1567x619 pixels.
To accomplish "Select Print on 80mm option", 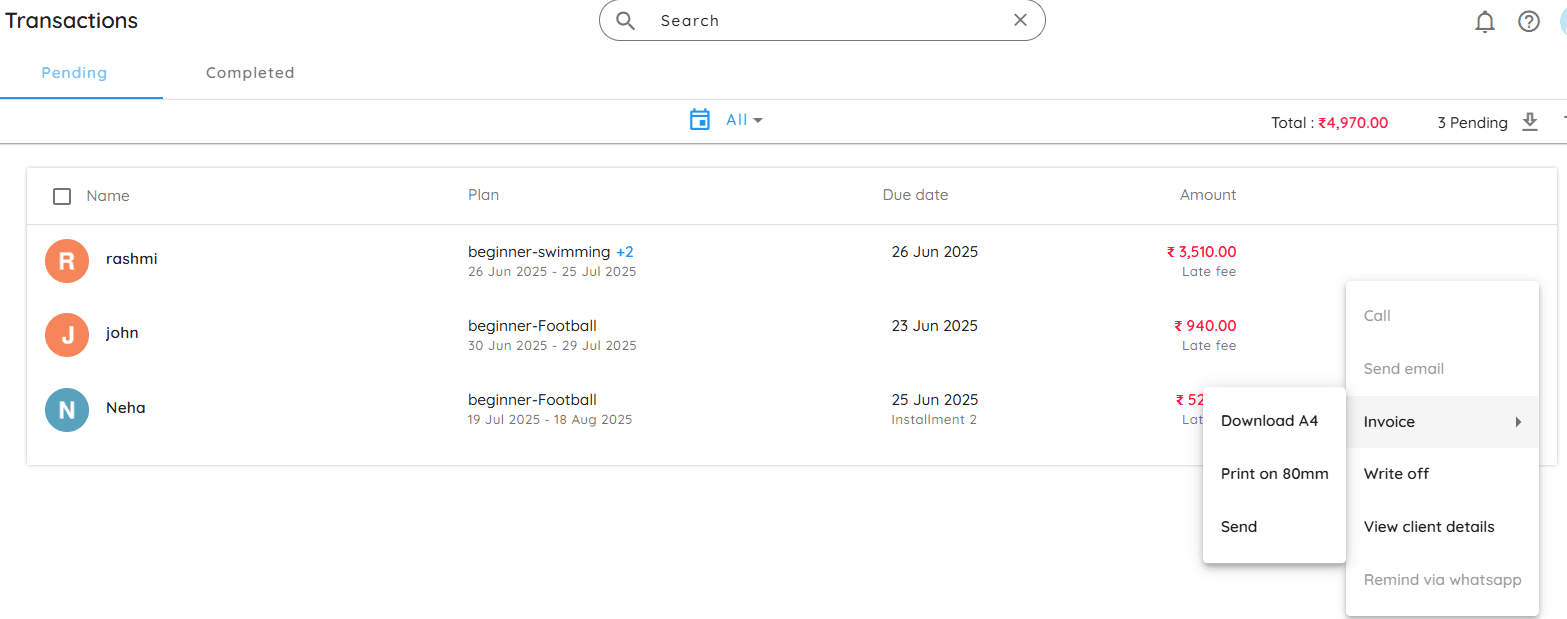I will pos(1274,474).
